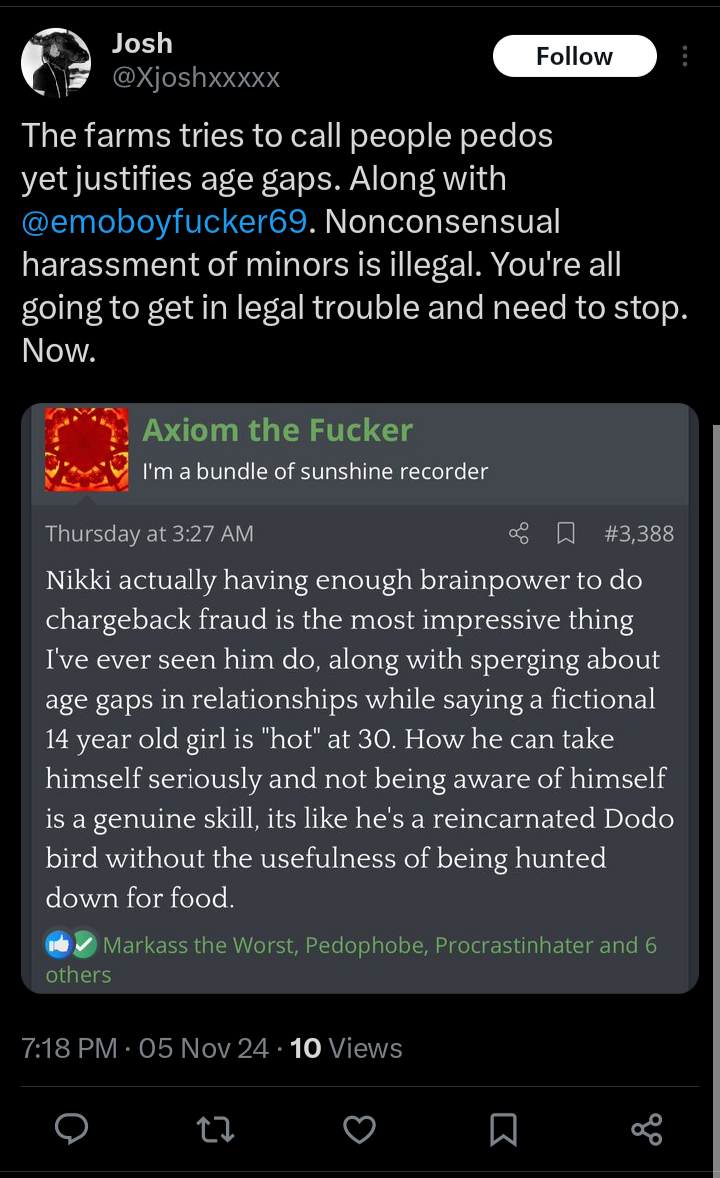The height and width of the screenshot is (1178, 720).
Task: Open Josh's profile picture
Action: 56,62
